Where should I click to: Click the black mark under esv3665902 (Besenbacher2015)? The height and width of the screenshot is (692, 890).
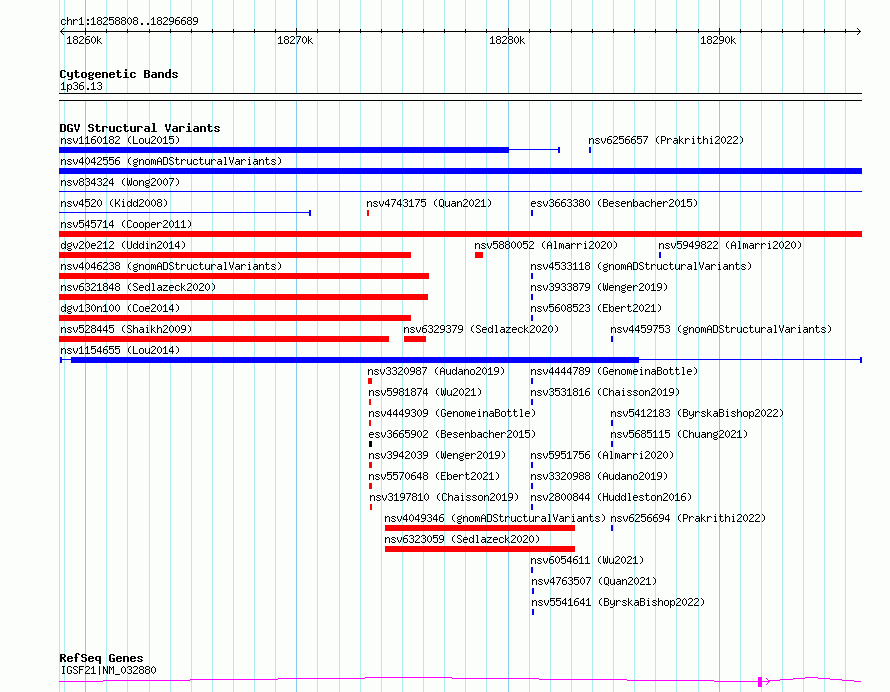tap(371, 444)
